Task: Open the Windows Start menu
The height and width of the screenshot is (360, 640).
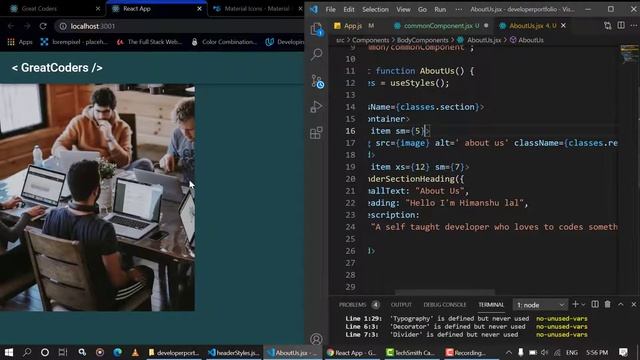Action: point(9,352)
